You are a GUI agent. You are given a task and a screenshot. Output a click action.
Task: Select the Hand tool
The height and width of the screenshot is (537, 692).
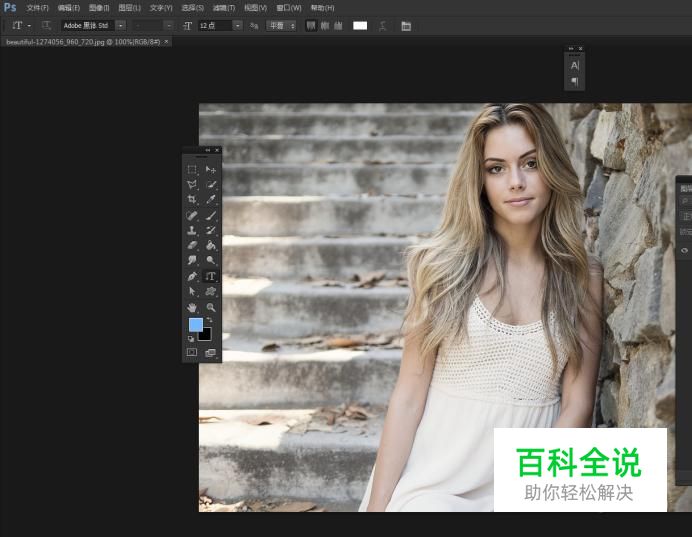[192, 307]
